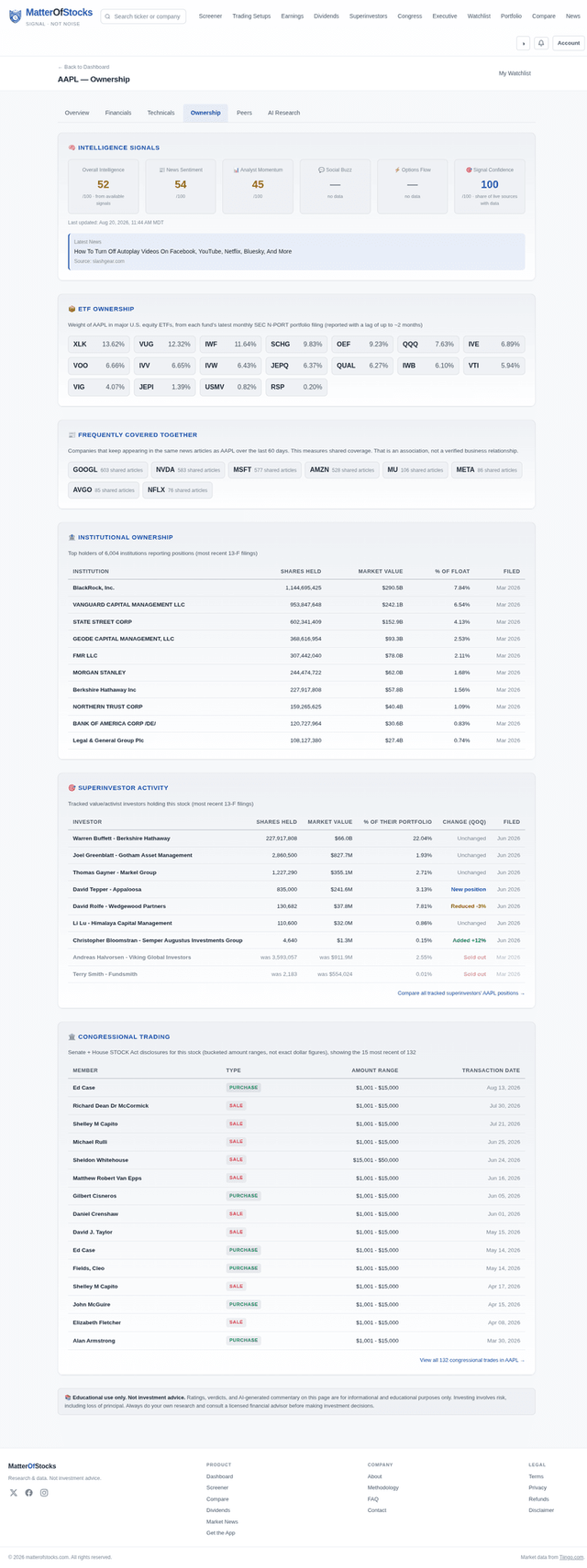This screenshot has width=587, height=1568.
Task: Click the % OF FLOAT column header
Action: click(452, 571)
